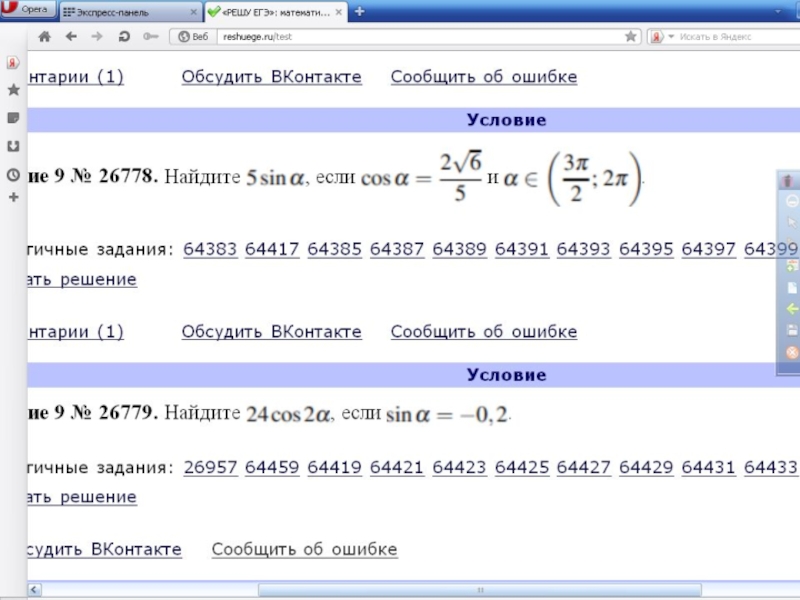Open the Downloads panel in sidebar
The height and width of the screenshot is (600, 800).
tap(13, 146)
